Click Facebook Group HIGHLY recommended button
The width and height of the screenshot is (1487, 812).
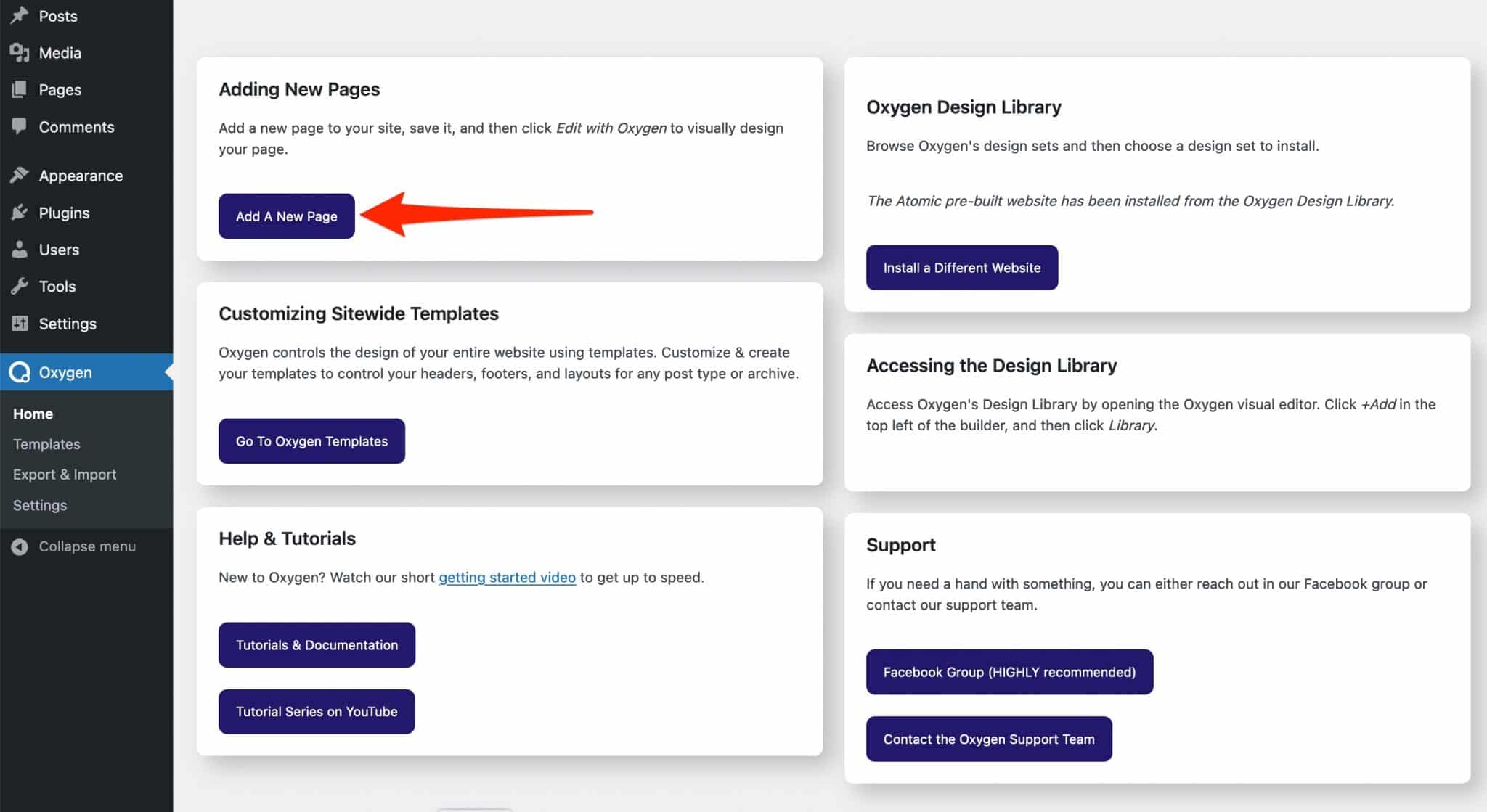(1009, 671)
